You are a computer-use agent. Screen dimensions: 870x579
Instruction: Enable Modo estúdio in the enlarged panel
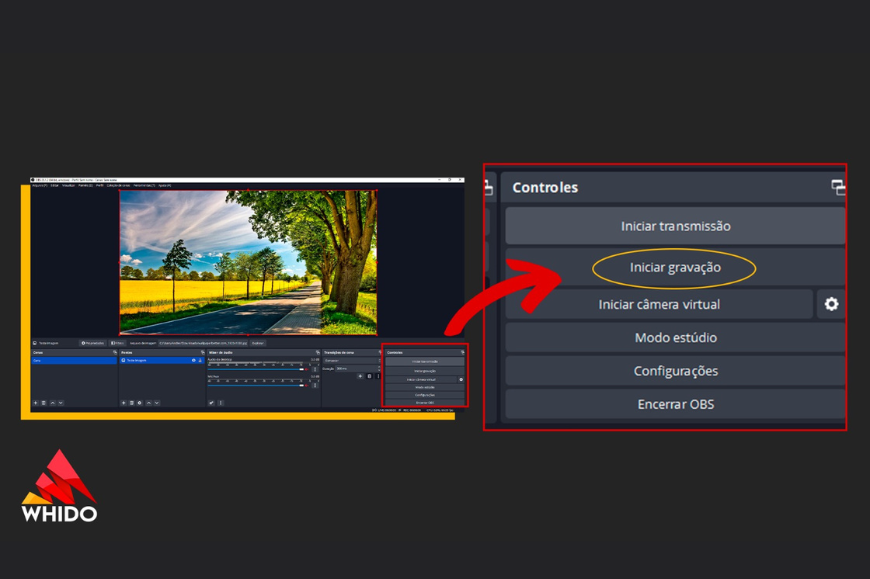click(x=675, y=337)
